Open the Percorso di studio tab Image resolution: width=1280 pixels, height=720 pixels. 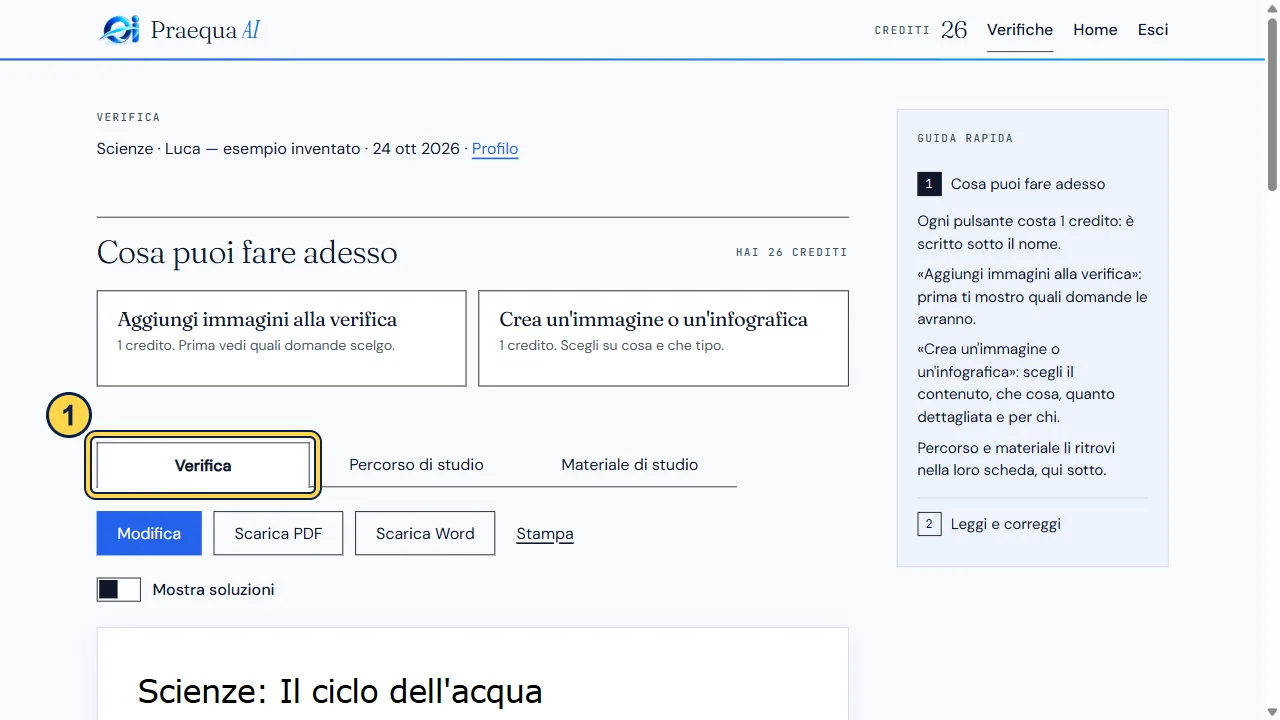(416, 465)
